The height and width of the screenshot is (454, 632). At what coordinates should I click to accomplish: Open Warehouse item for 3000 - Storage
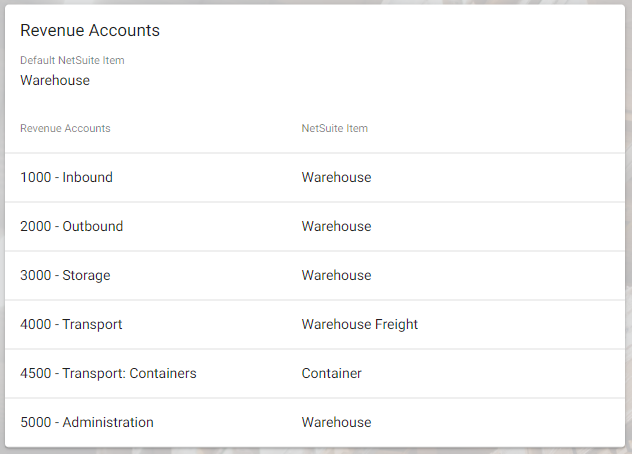click(337, 275)
